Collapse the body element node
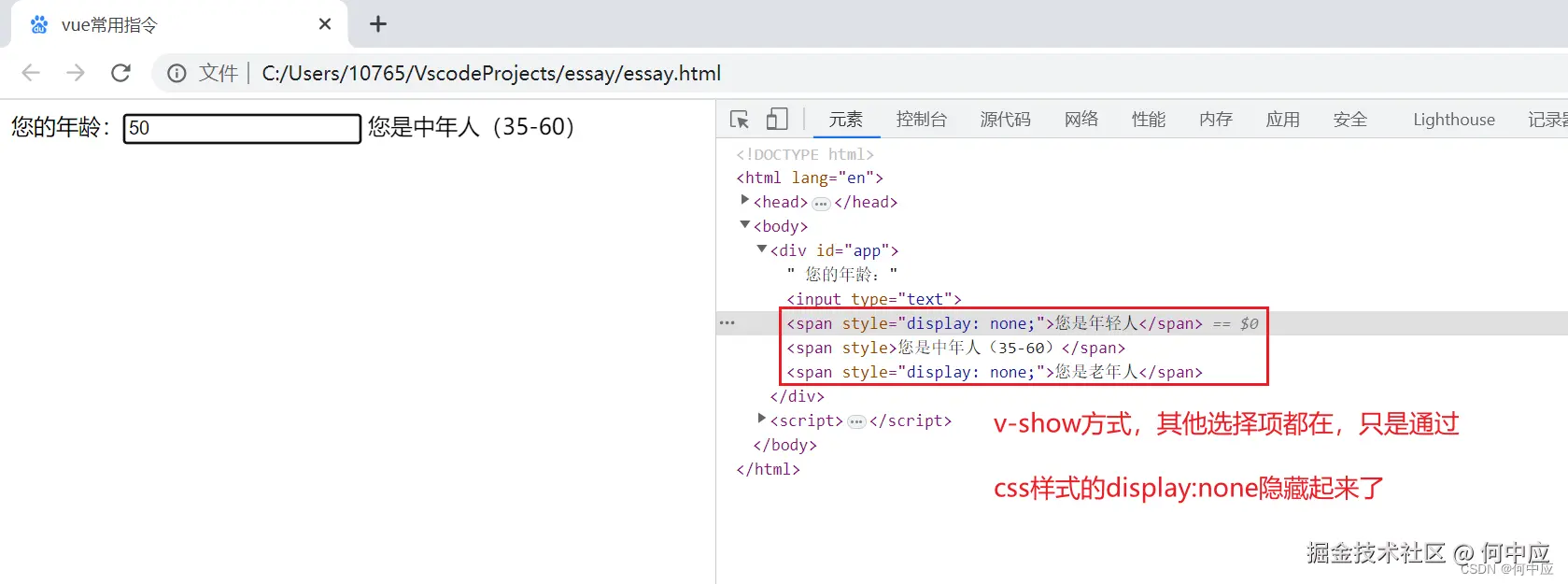1568x584 pixels. click(x=744, y=224)
